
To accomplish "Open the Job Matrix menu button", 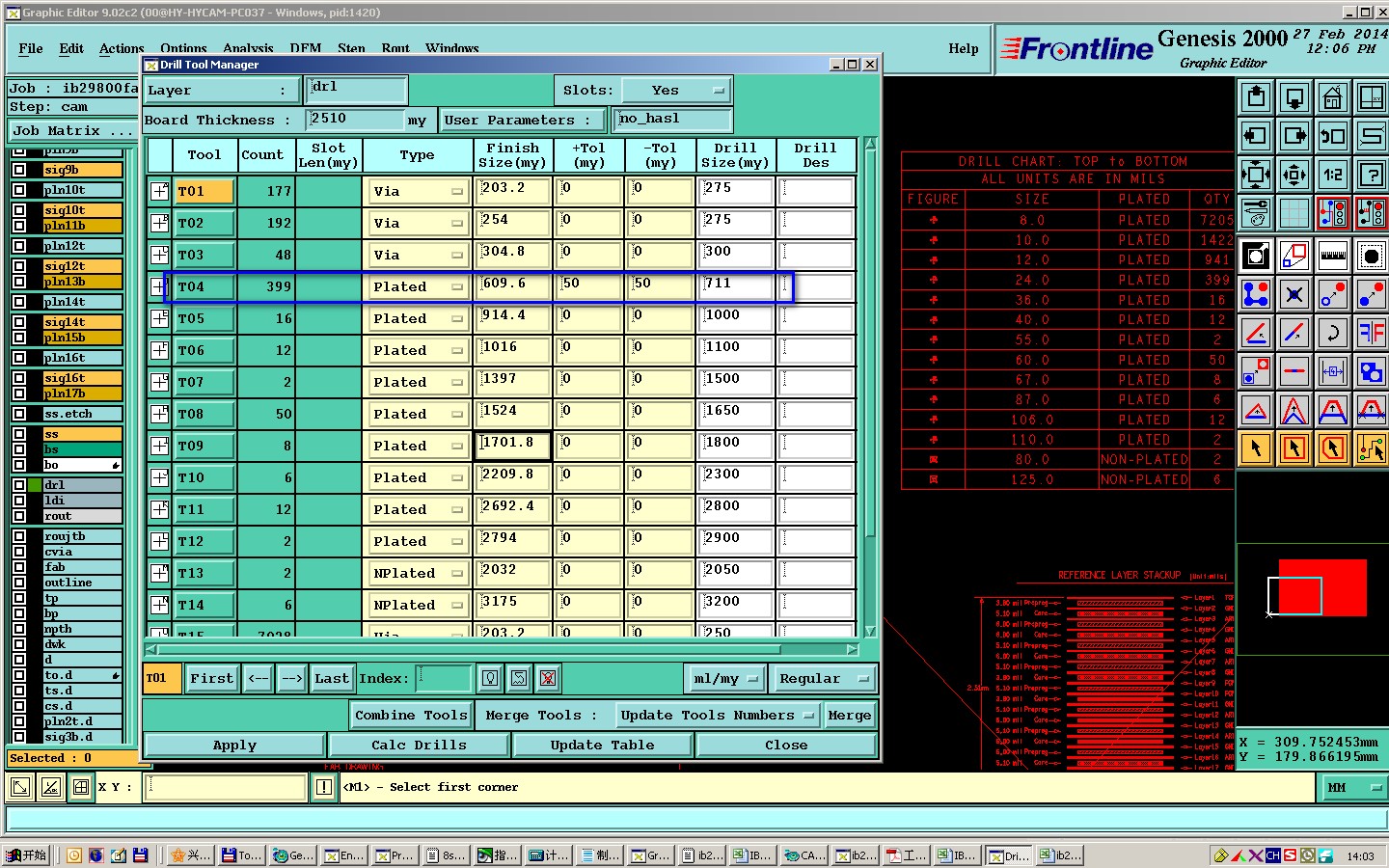I will [72, 131].
